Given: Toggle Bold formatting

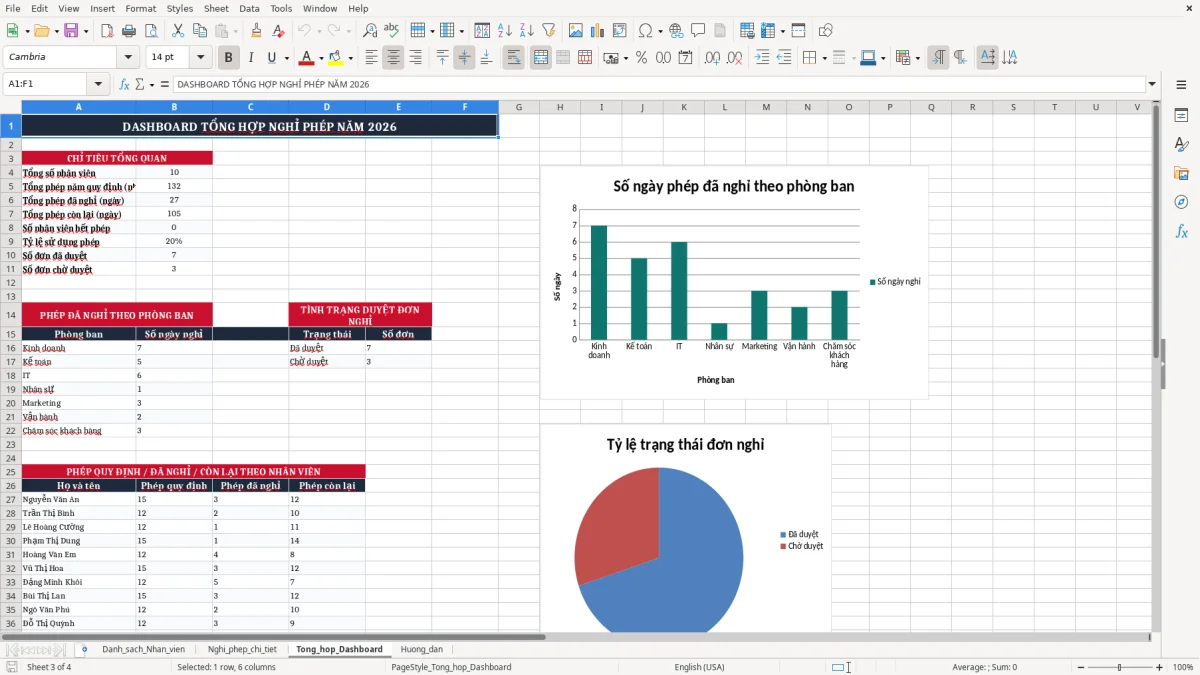Looking at the screenshot, I should tap(228, 58).
